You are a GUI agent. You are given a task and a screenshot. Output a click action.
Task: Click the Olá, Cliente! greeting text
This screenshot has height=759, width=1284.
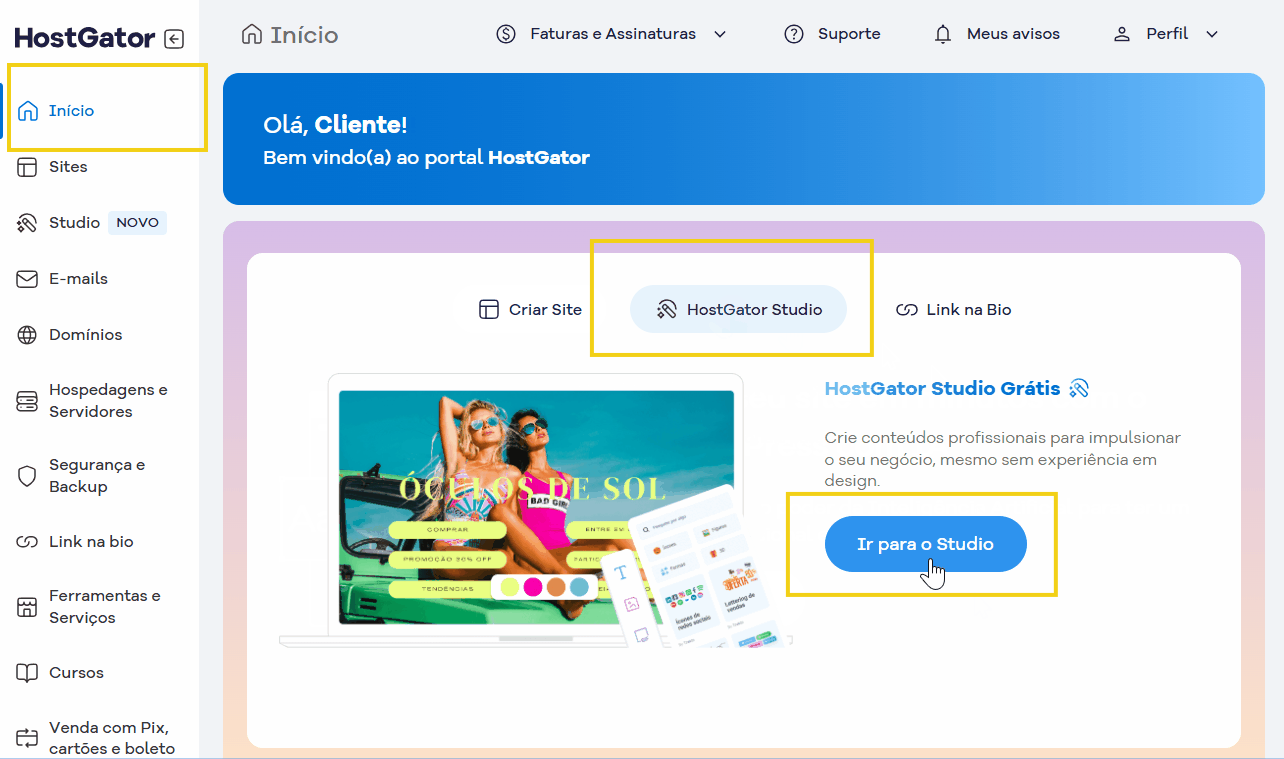[335, 125]
